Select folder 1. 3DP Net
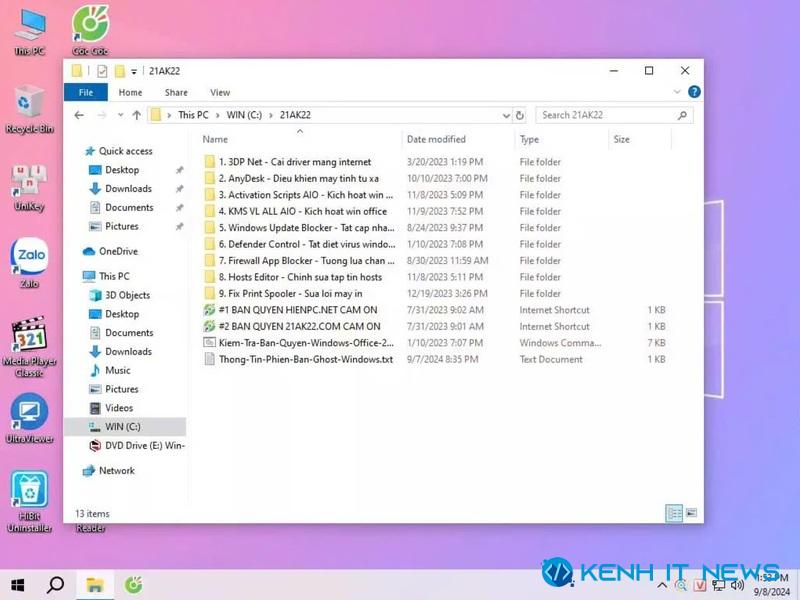Screen dimensions: 800x600 click(x=294, y=162)
